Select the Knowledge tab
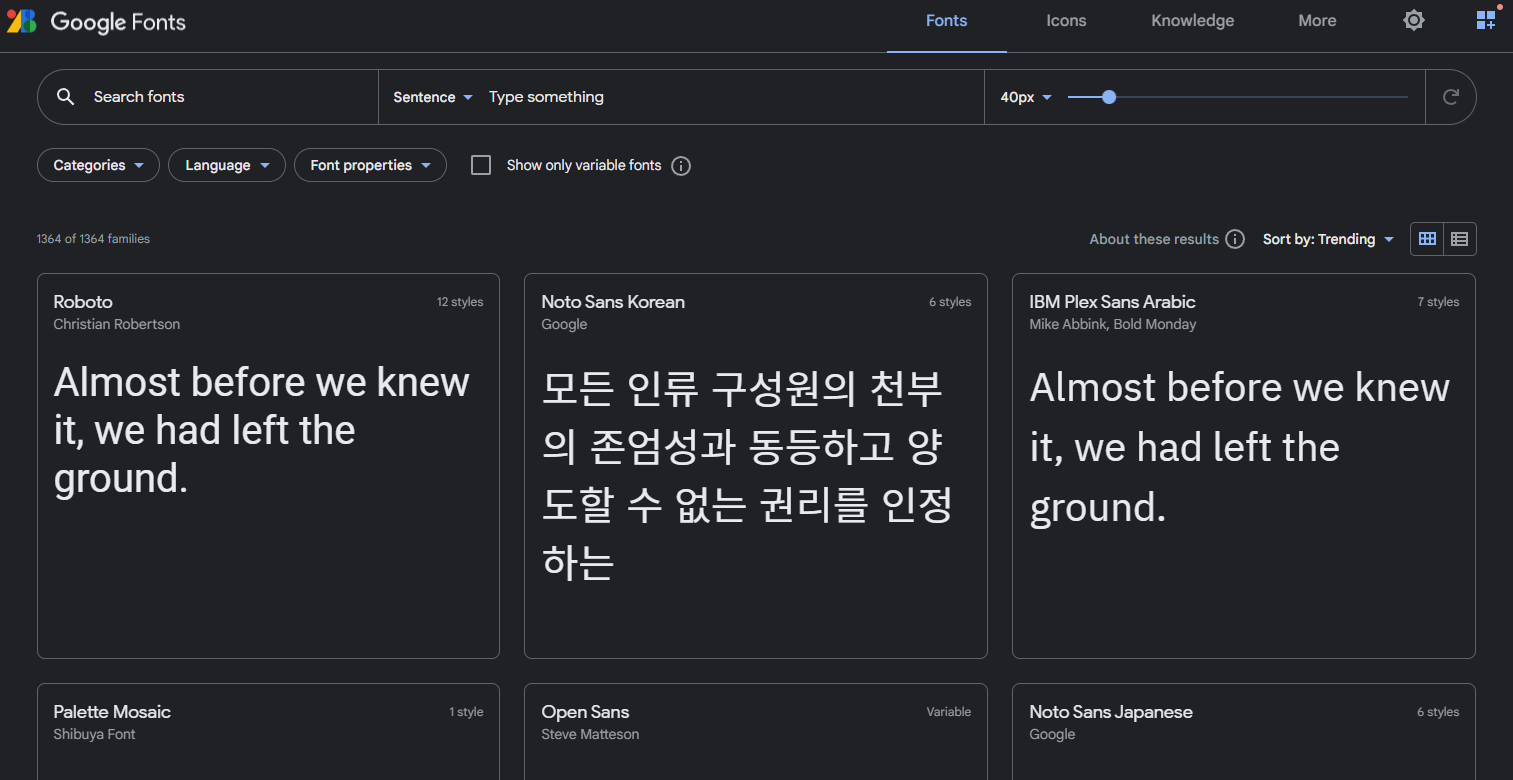 tap(1192, 21)
